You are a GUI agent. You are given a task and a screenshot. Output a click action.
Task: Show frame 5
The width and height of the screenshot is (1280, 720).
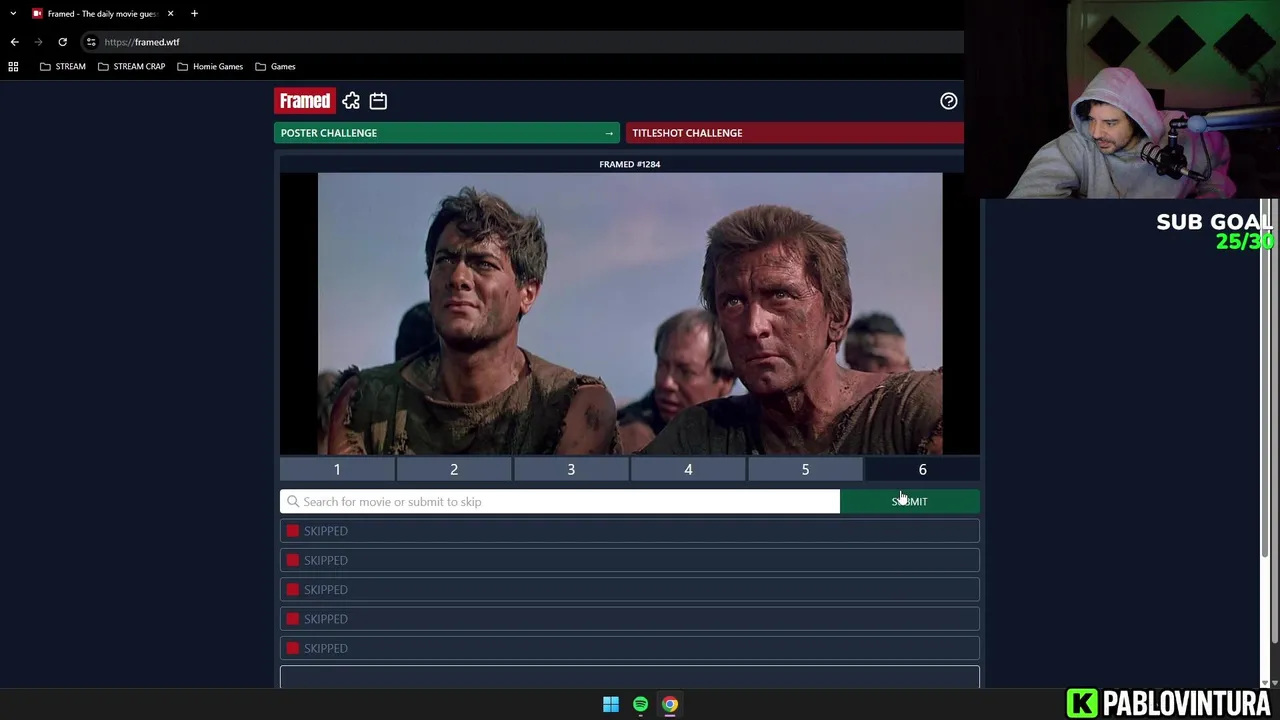pyautogui.click(x=805, y=469)
